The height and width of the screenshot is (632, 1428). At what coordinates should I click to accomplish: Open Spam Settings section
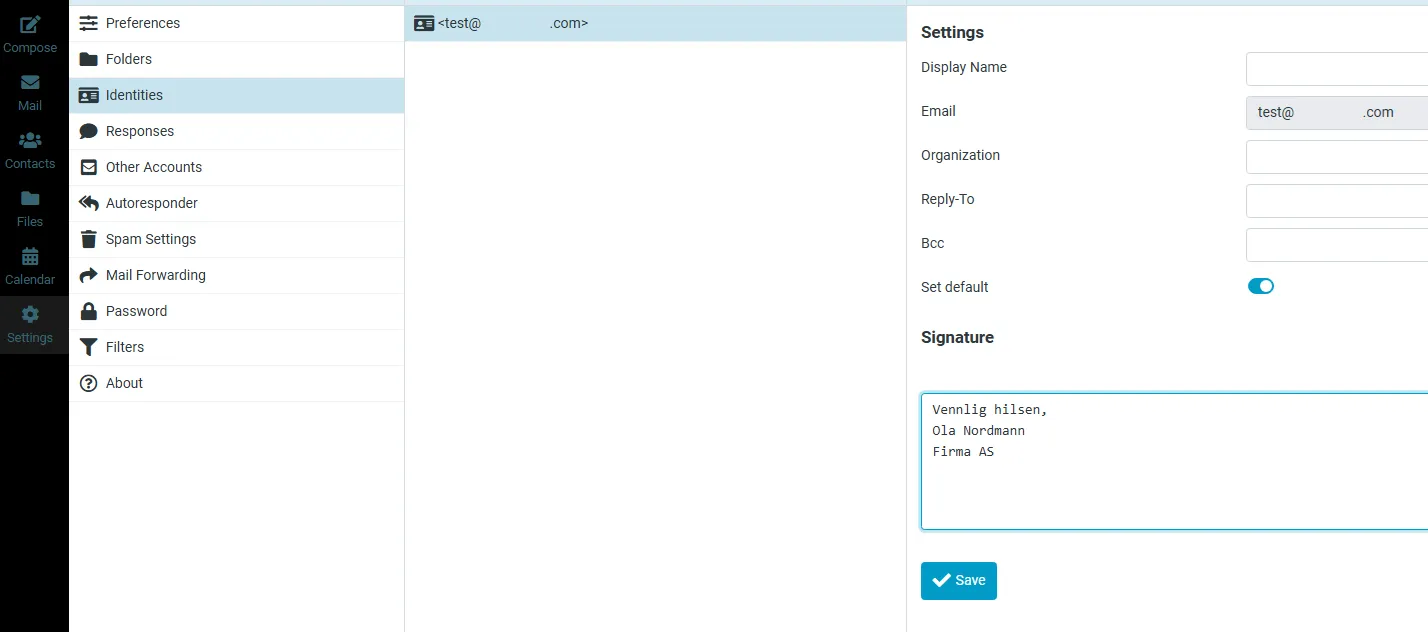pos(236,239)
